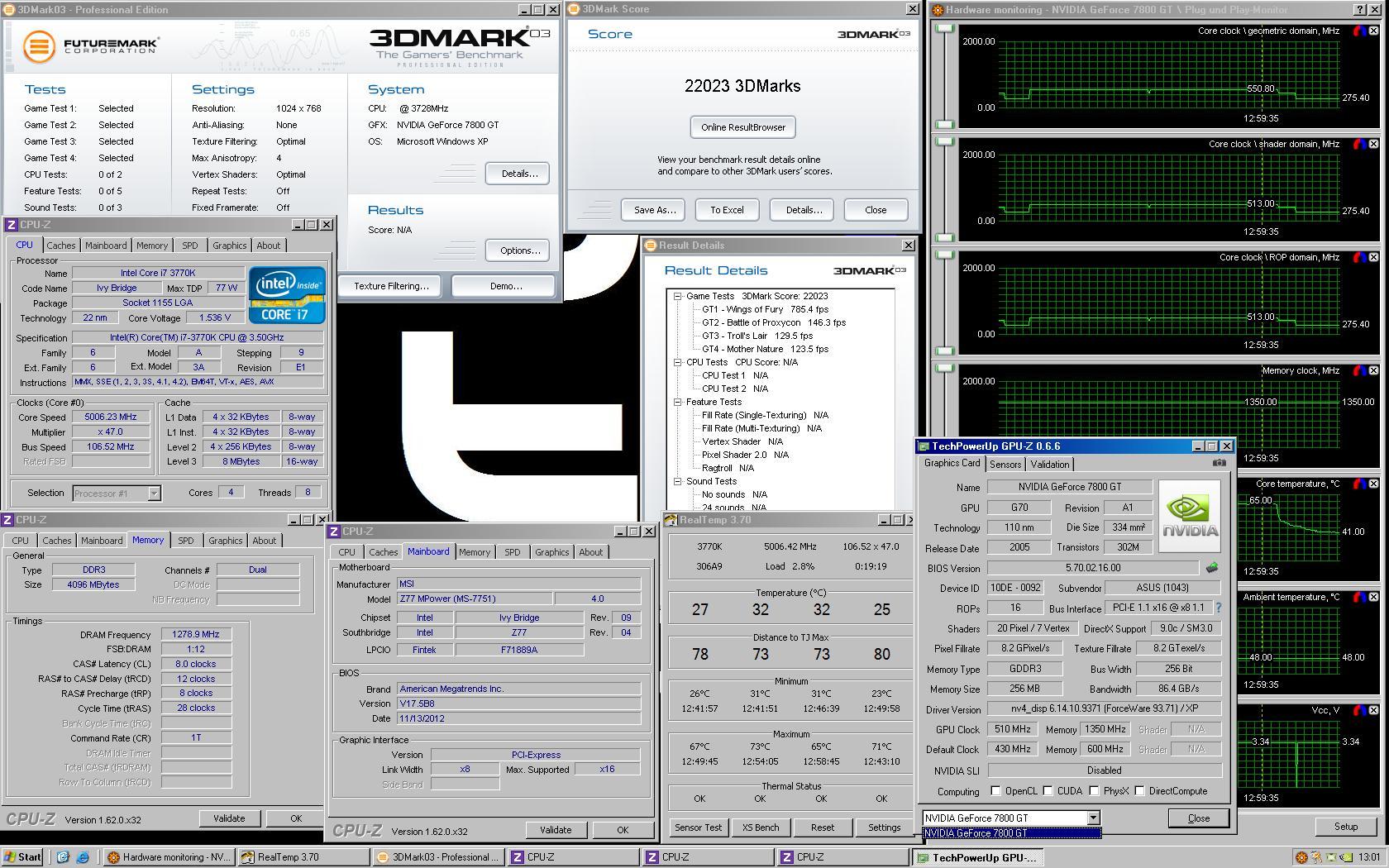1389x868 pixels.
Task: Click the GPU-Z Name field NVIDIA GeForce 7800 GT
Action: (x=1070, y=487)
